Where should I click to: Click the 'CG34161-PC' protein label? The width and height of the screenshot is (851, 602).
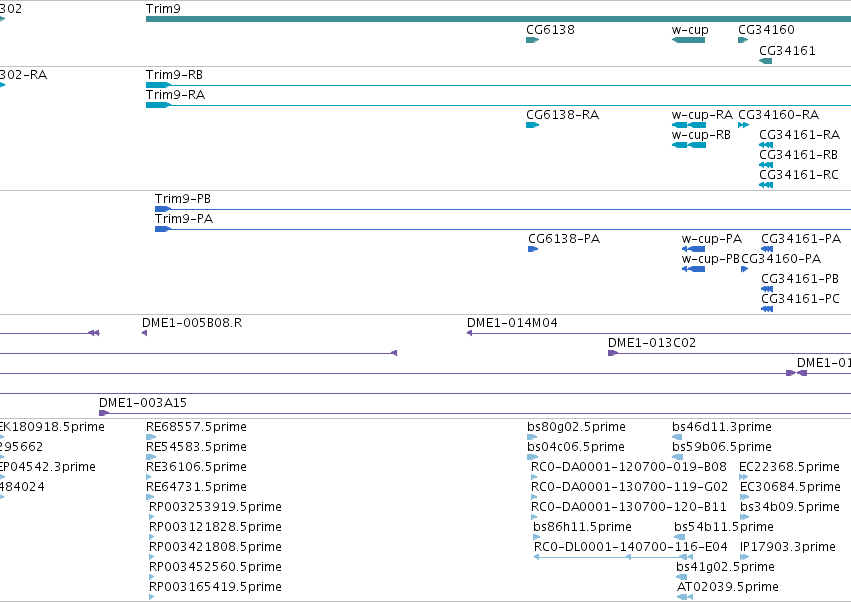[x=800, y=299]
